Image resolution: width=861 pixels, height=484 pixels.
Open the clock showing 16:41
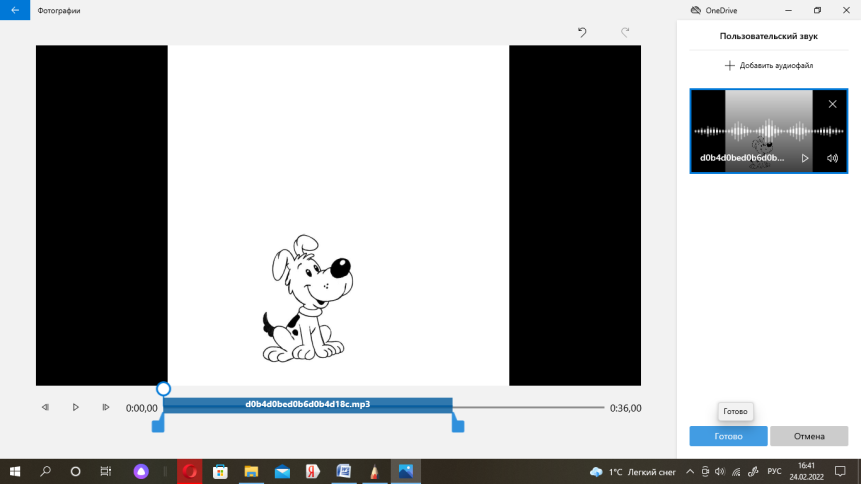pos(807,471)
